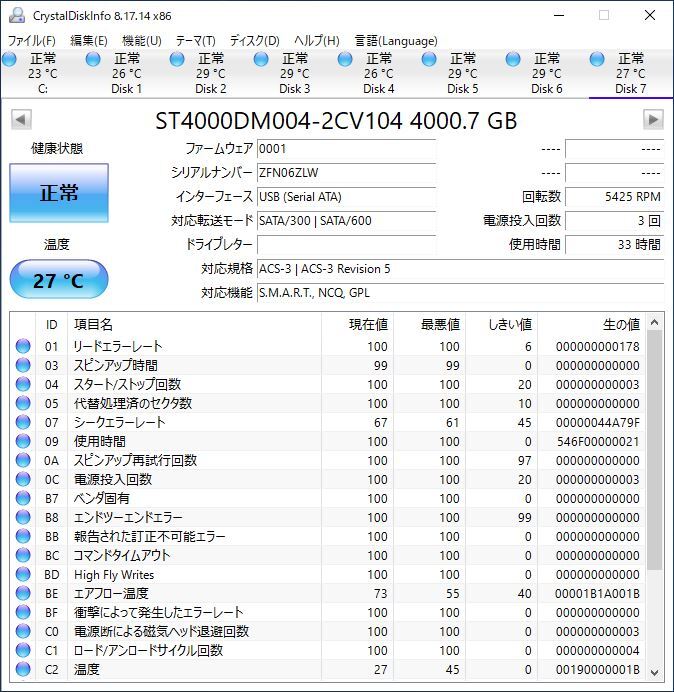
Task: Click the features field S.M.A.R.T., NCQ, GPL
Action: (x=460, y=292)
